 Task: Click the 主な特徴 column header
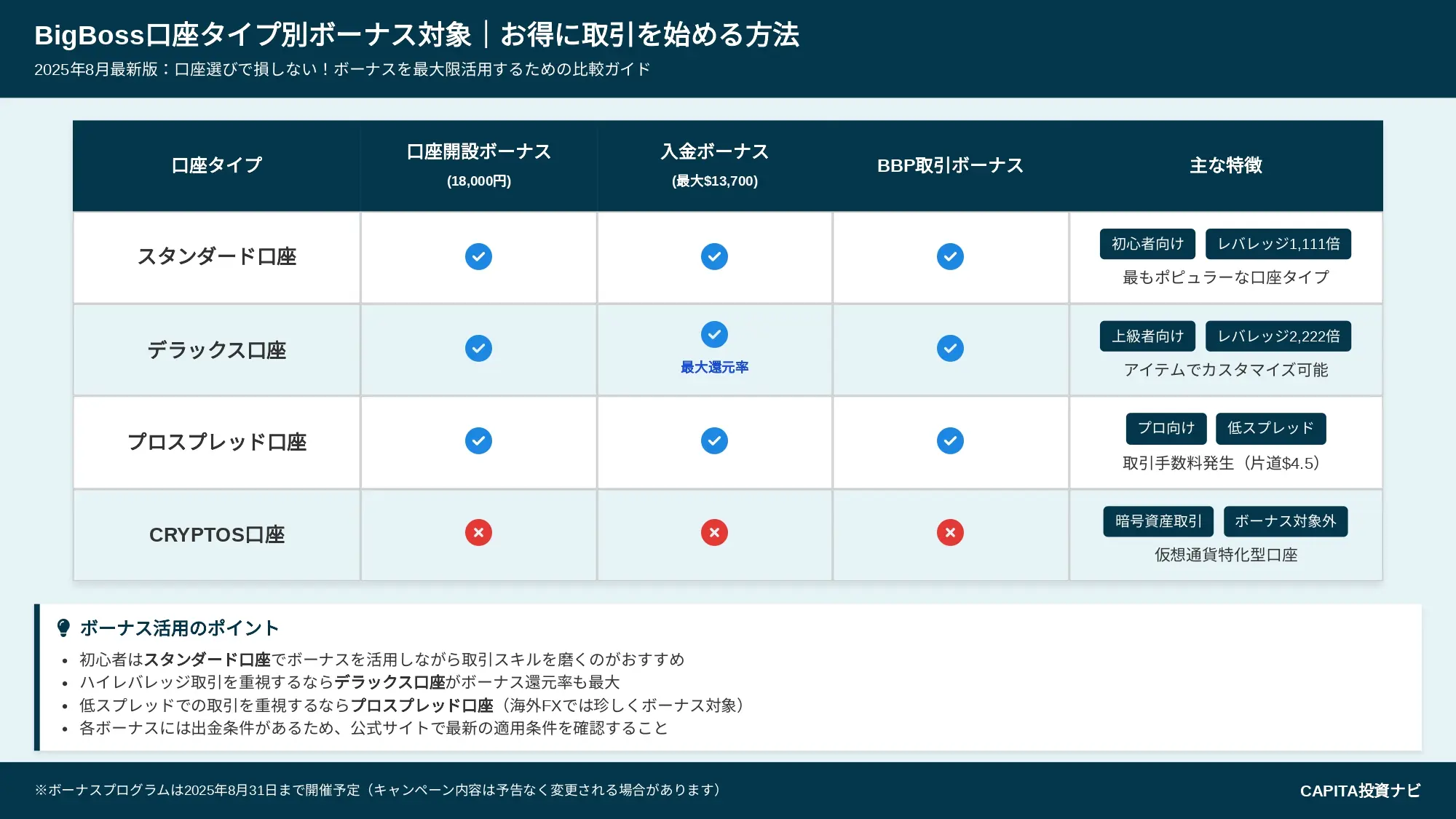point(1226,165)
